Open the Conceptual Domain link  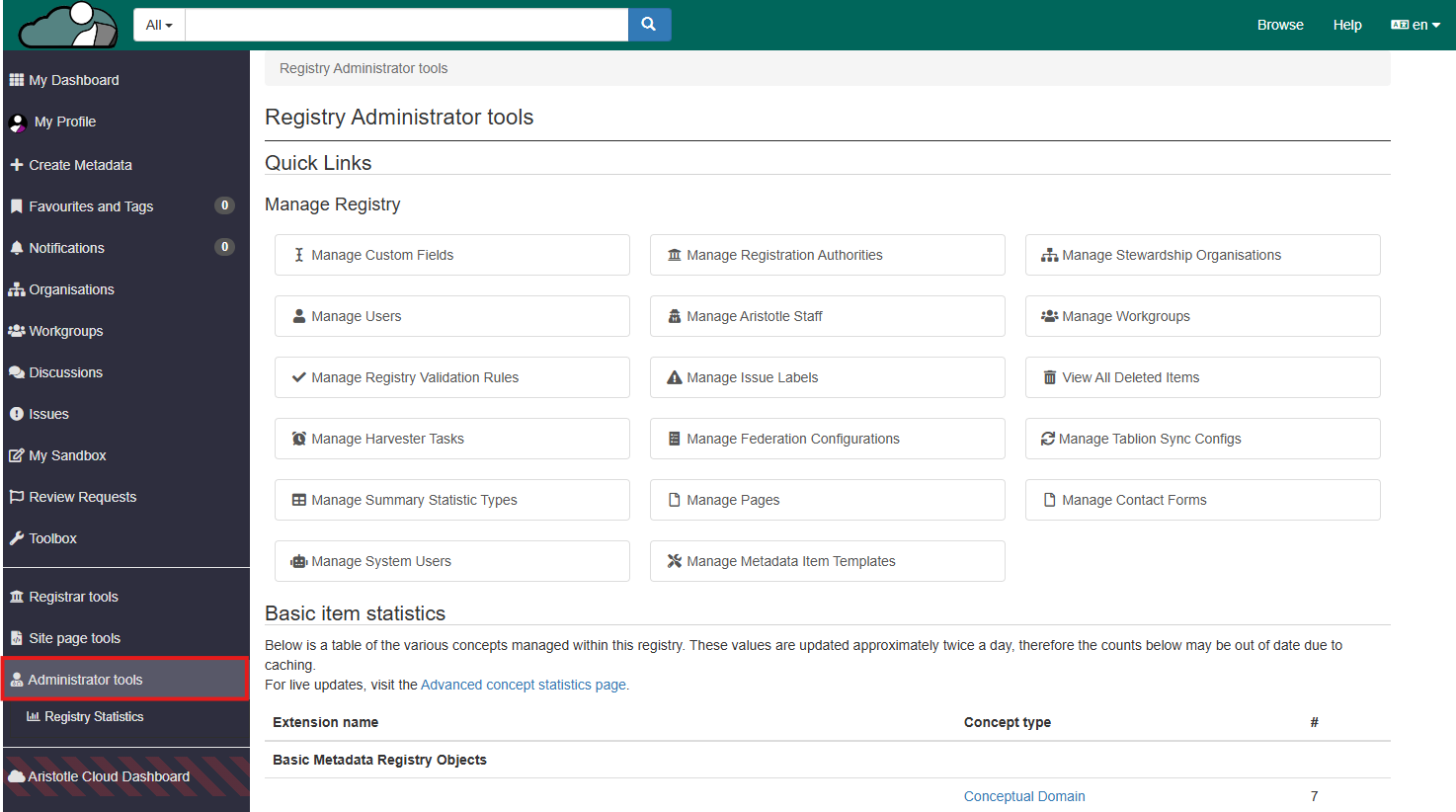point(1024,796)
